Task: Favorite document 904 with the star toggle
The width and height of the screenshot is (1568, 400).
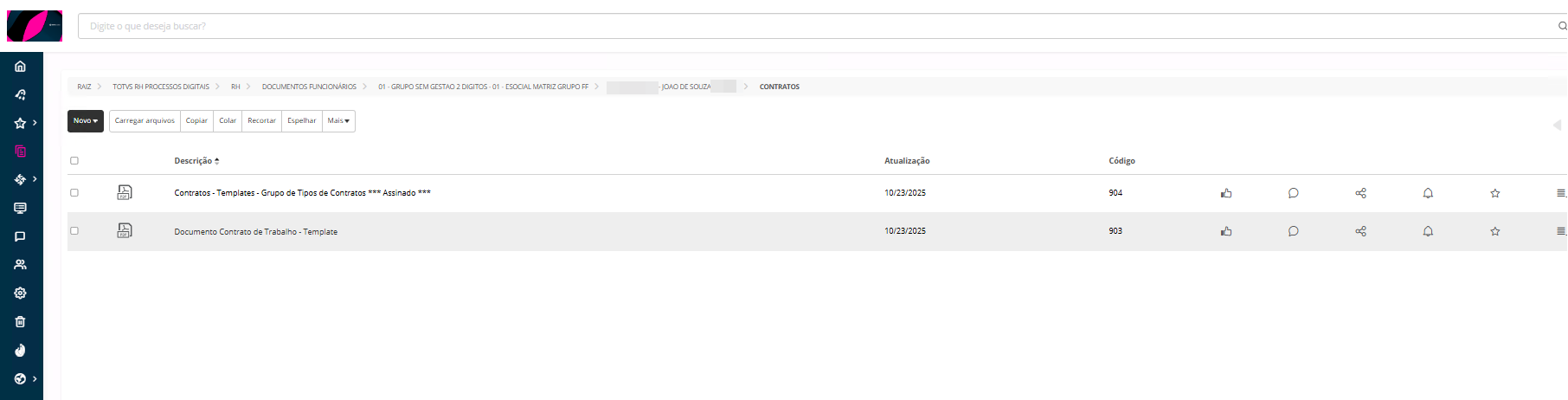Action: (1495, 193)
